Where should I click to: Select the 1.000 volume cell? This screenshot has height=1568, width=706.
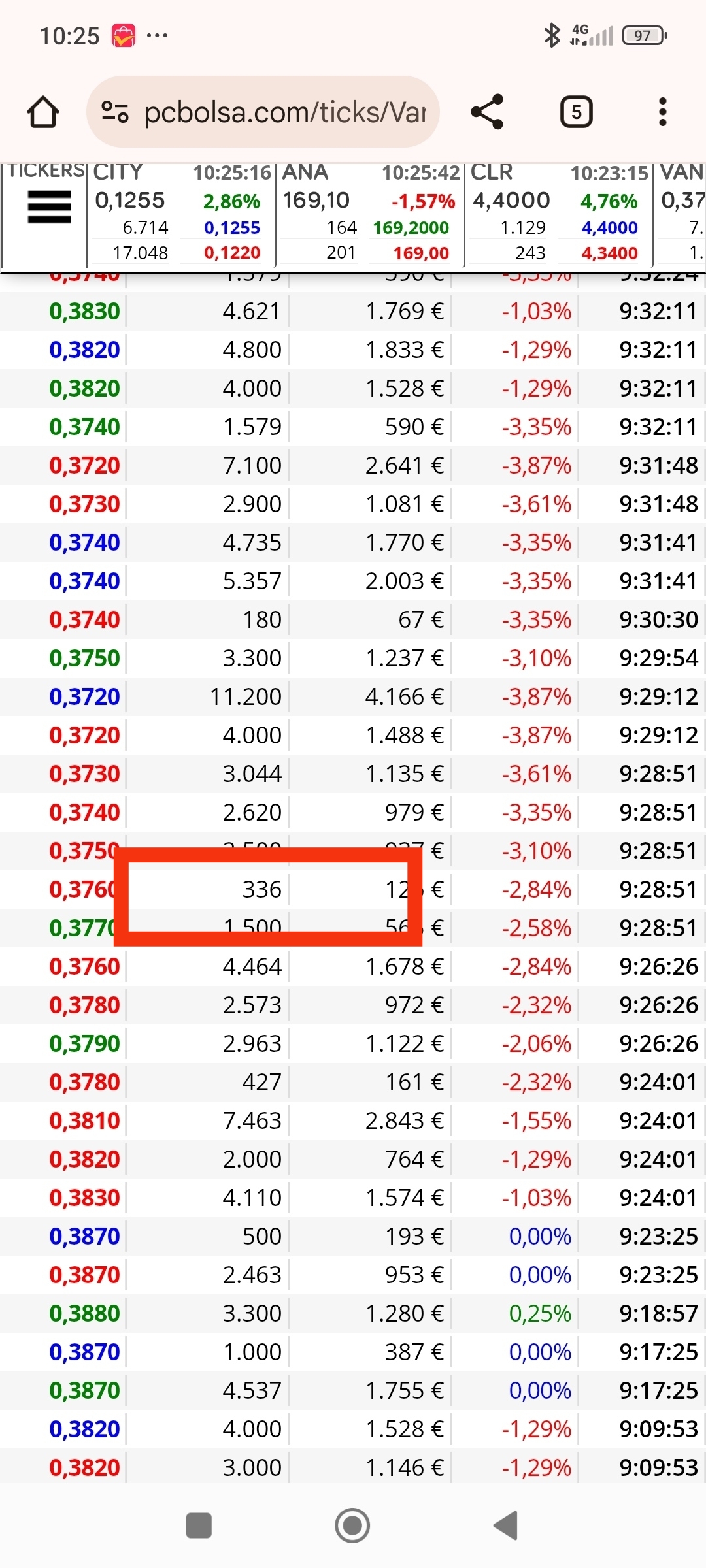click(252, 1352)
